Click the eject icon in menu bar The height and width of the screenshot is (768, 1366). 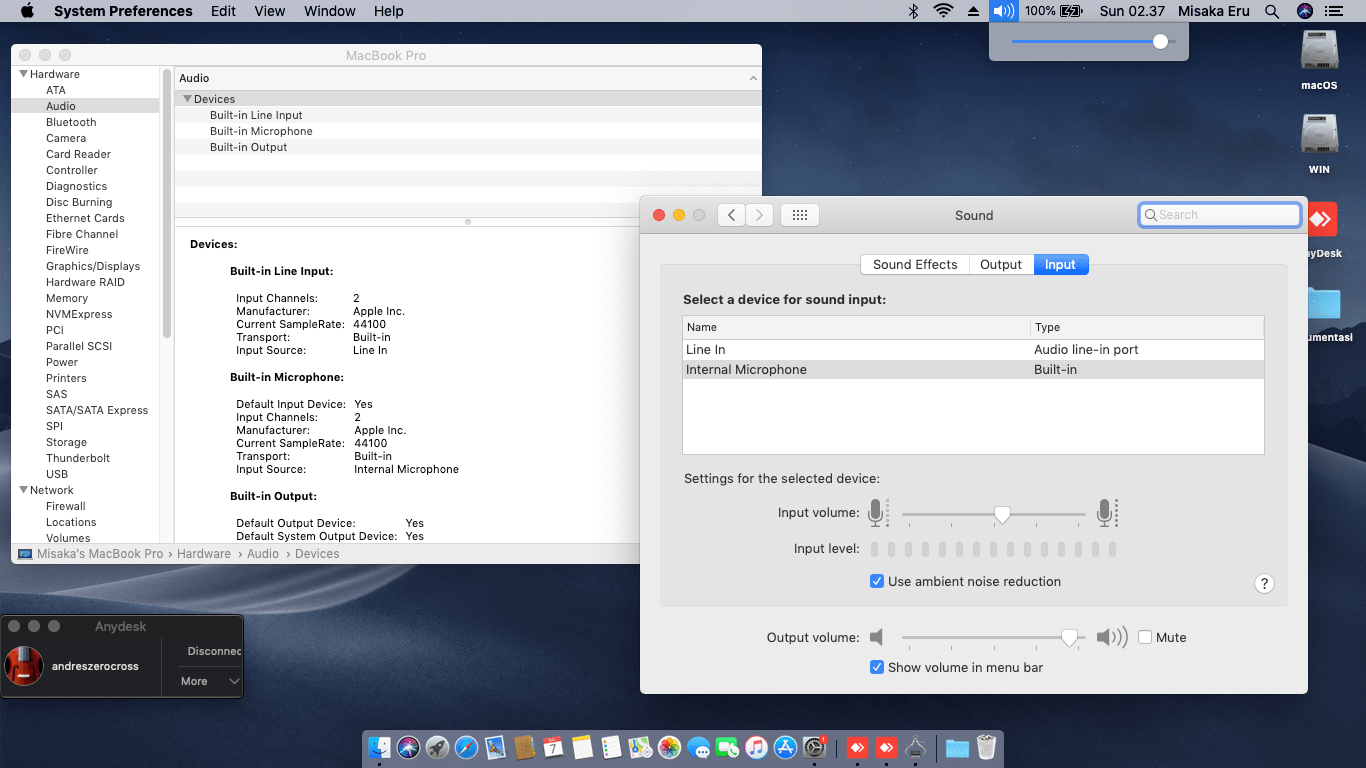coord(973,11)
